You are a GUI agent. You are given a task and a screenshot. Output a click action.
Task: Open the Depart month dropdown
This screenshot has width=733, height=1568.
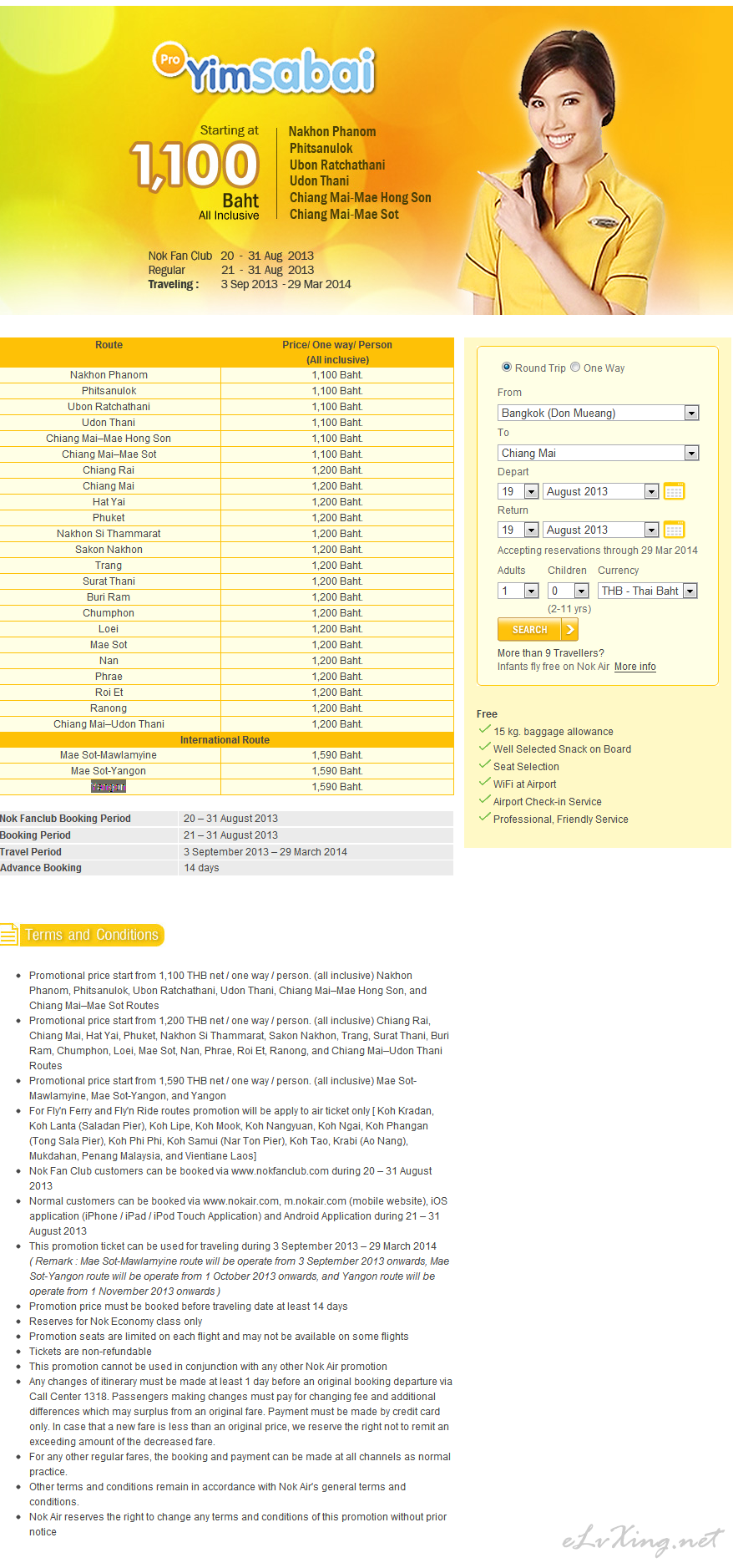click(x=601, y=491)
